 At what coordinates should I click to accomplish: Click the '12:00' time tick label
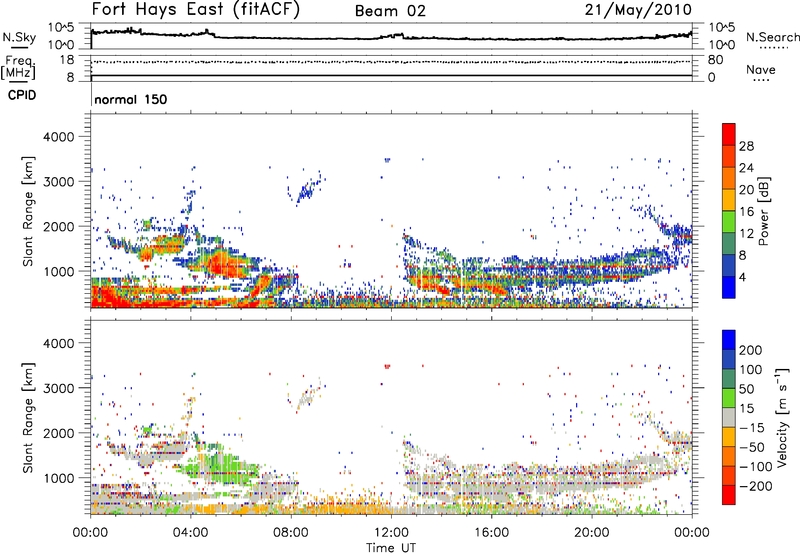pyautogui.click(x=391, y=533)
